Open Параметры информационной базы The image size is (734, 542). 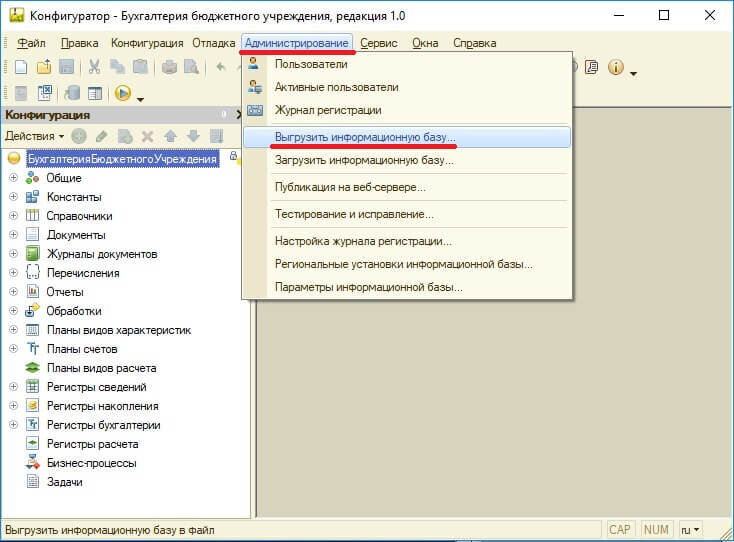click(x=407, y=287)
